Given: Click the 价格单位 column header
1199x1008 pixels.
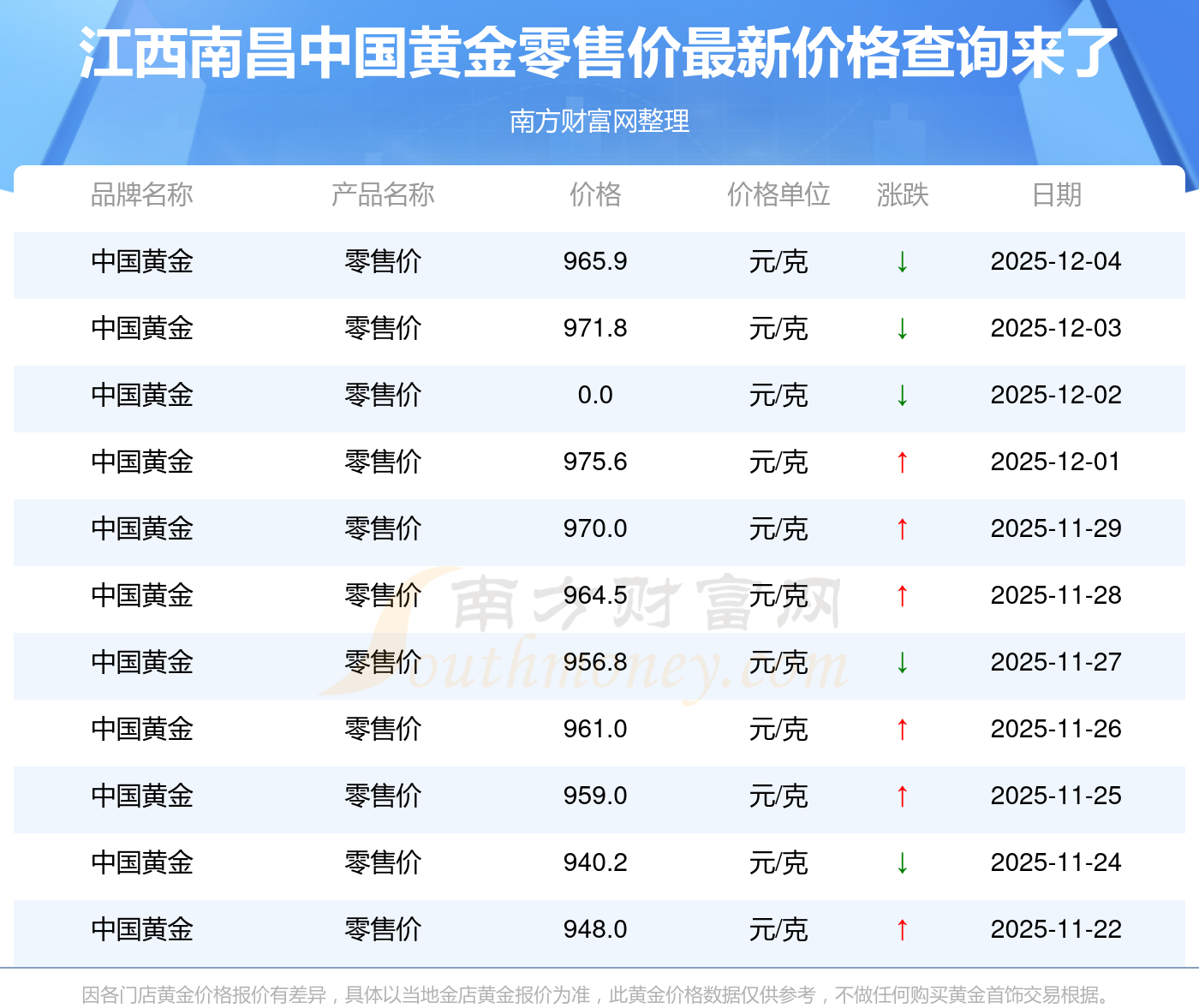Looking at the screenshot, I should (x=778, y=195).
